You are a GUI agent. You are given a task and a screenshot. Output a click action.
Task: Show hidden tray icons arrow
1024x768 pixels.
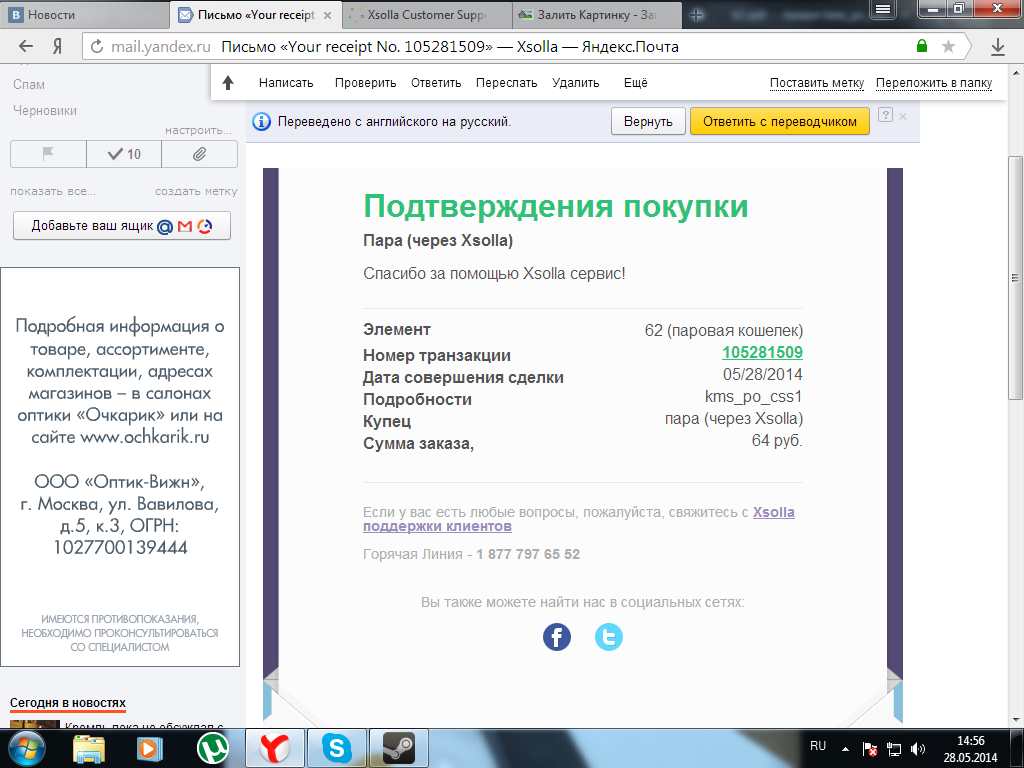click(x=845, y=749)
